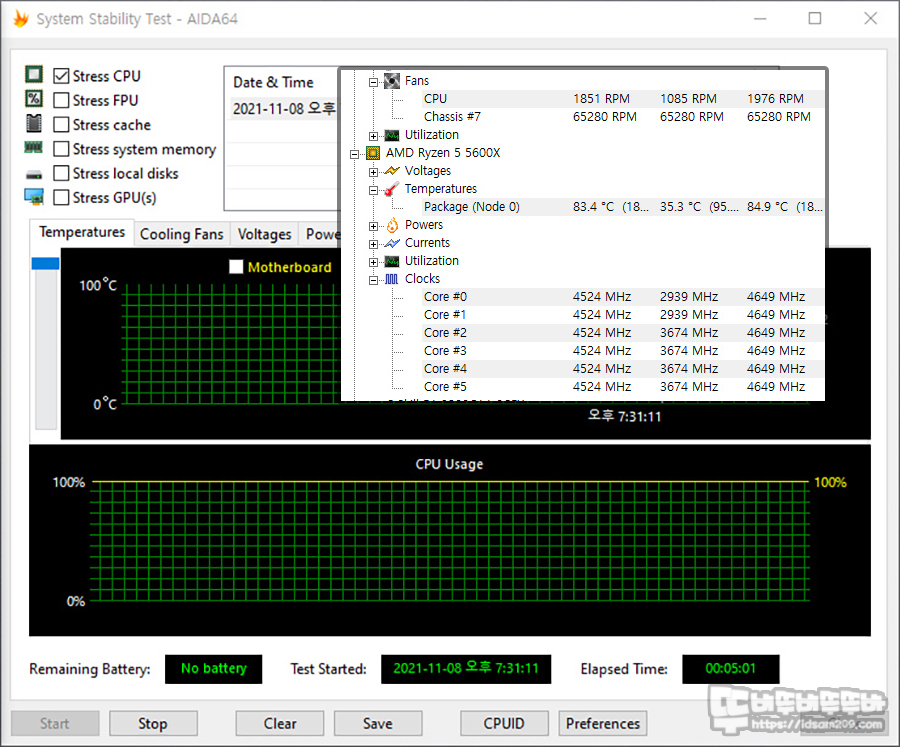Expand the Currents tree node
The image size is (900, 747).
tap(373, 244)
